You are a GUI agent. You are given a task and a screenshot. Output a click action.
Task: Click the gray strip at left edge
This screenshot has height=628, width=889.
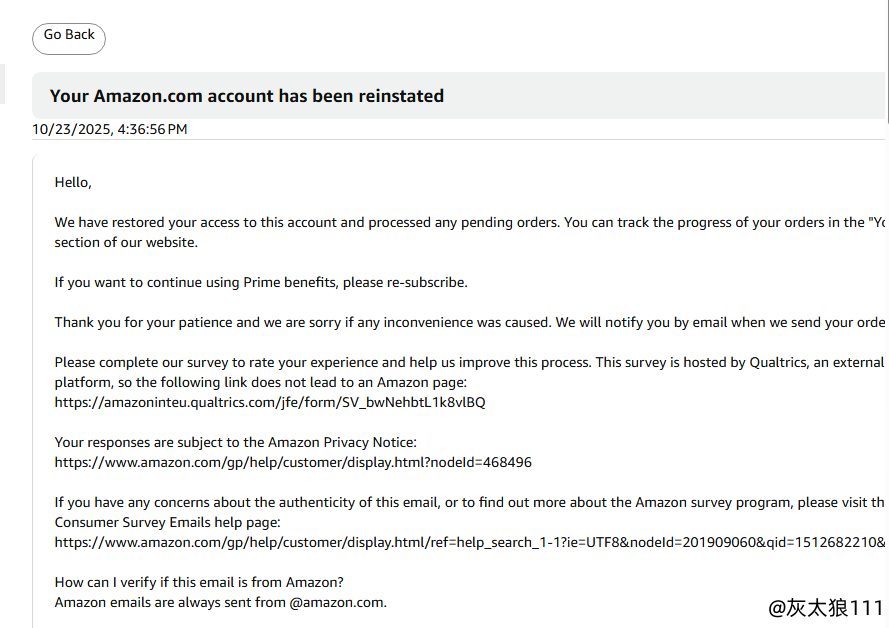[x=2, y=84]
